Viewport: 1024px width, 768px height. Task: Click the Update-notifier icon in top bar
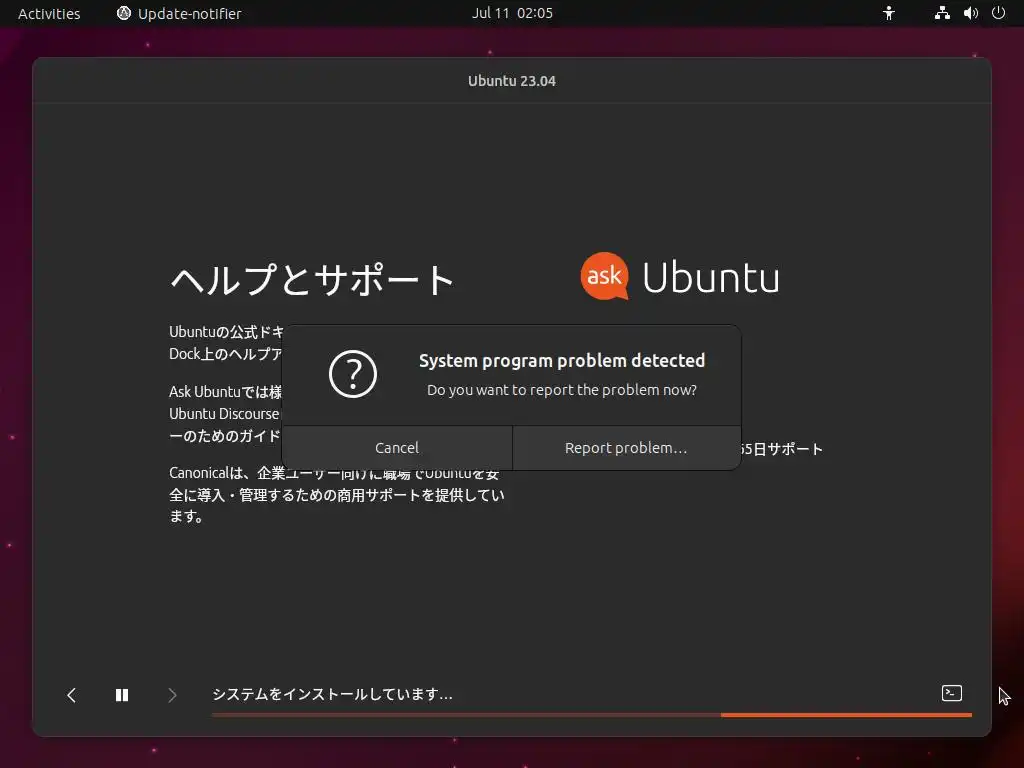click(123, 13)
